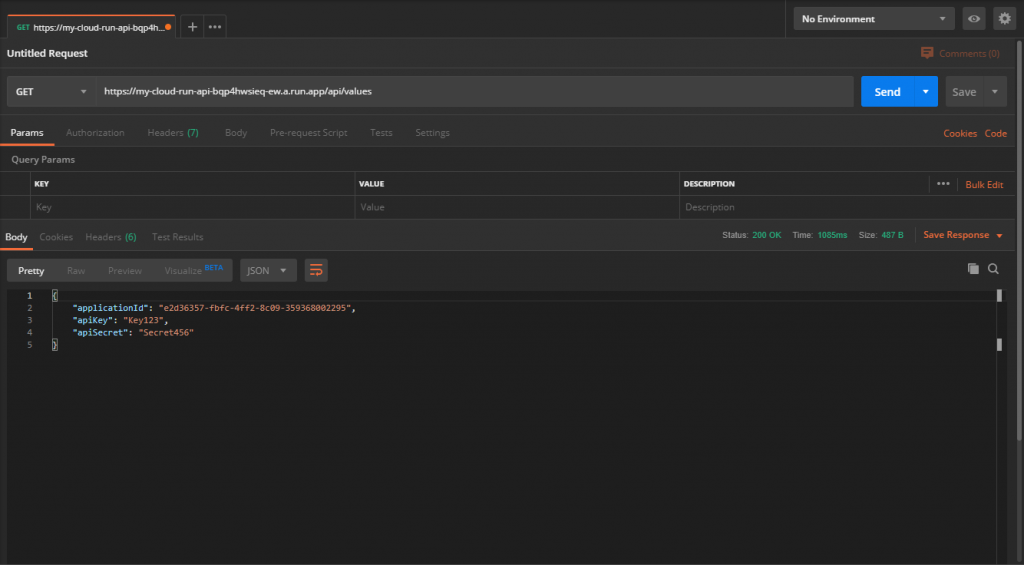Switch to the Params tab
Image resolution: width=1024 pixels, height=565 pixels.
[27, 133]
